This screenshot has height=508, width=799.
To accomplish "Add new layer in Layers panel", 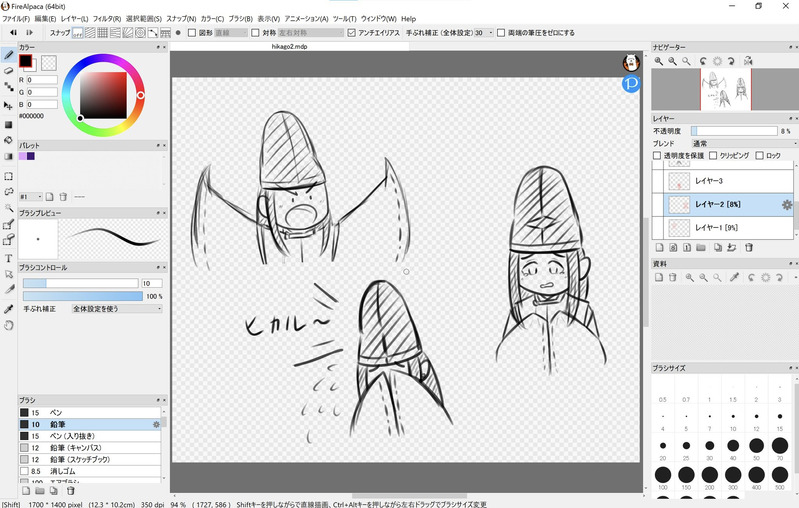I will pos(659,248).
